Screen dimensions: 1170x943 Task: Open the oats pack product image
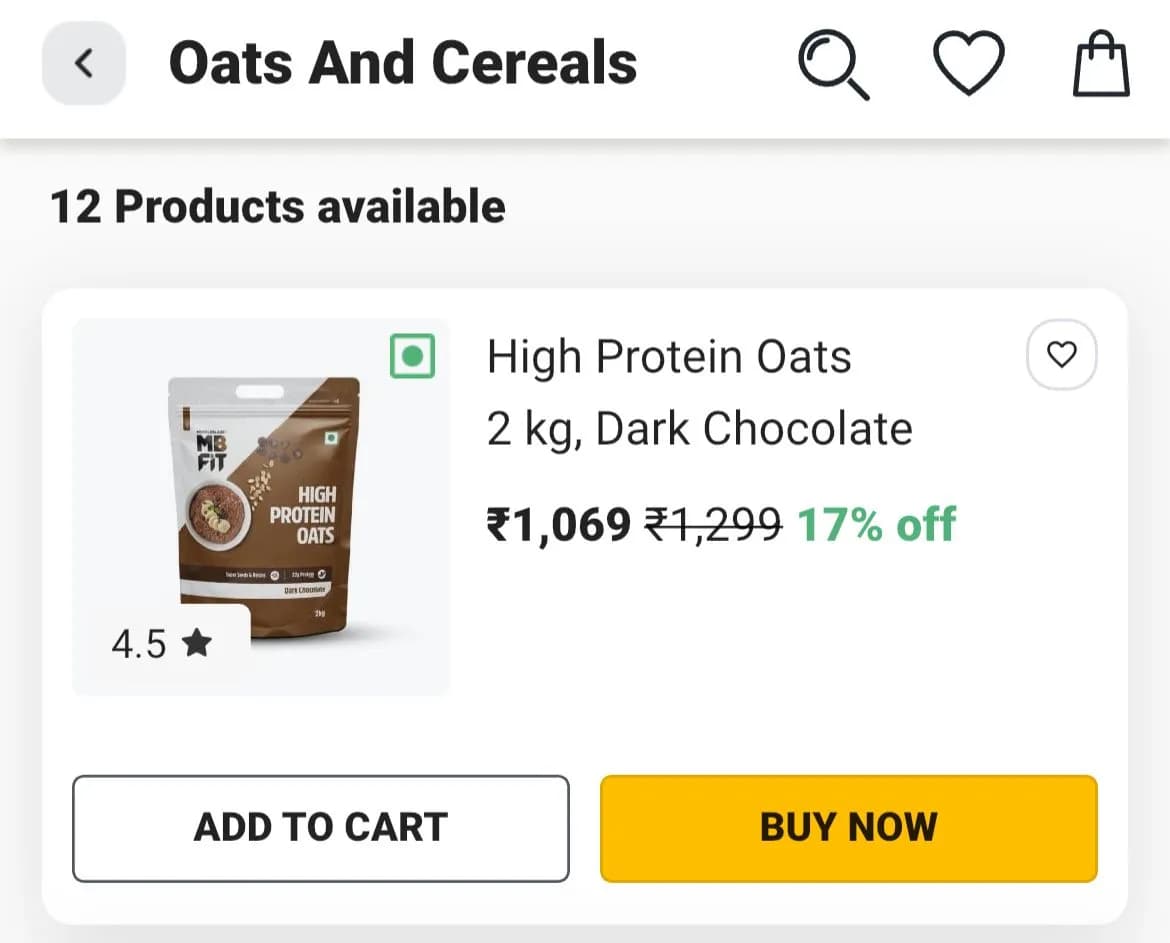click(262, 505)
